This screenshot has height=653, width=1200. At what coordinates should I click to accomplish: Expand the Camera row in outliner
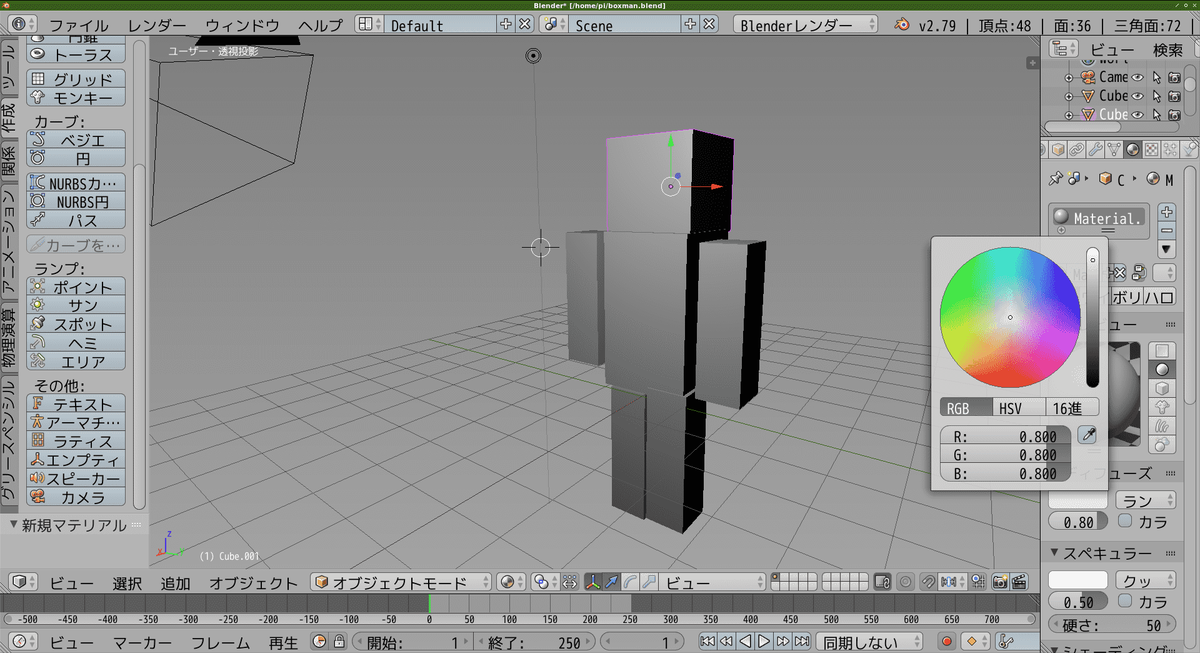[1069, 78]
